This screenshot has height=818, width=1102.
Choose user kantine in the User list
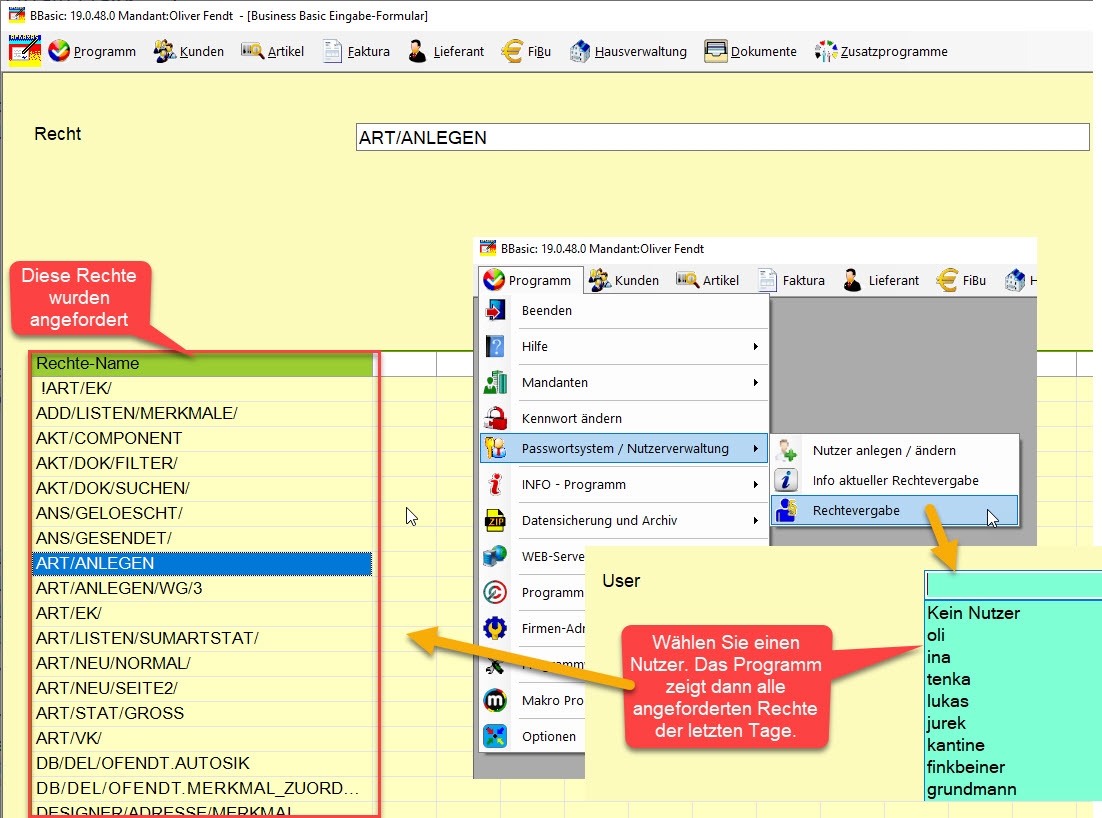1013,745
